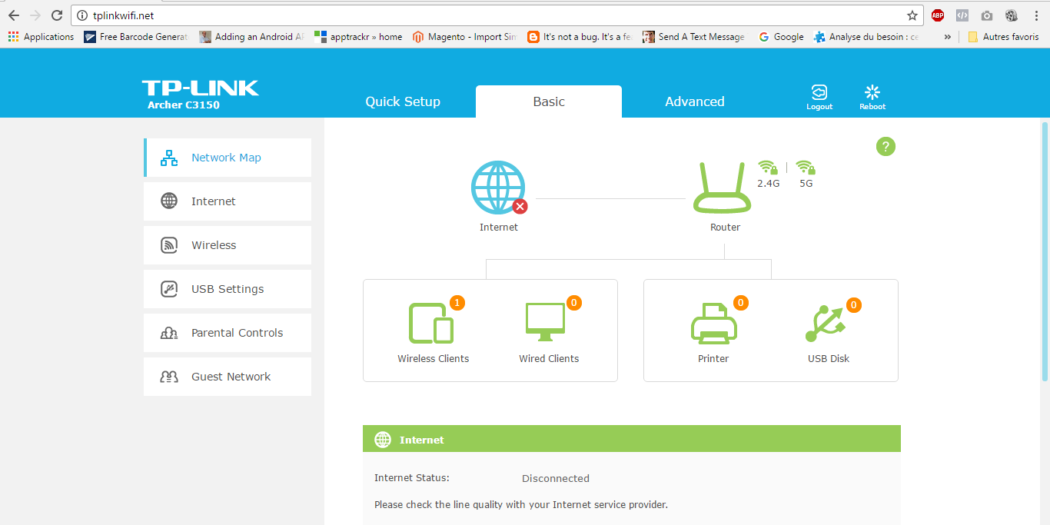Switch to the Quick Setup tab
1050x525 pixels.
point(402,102)
